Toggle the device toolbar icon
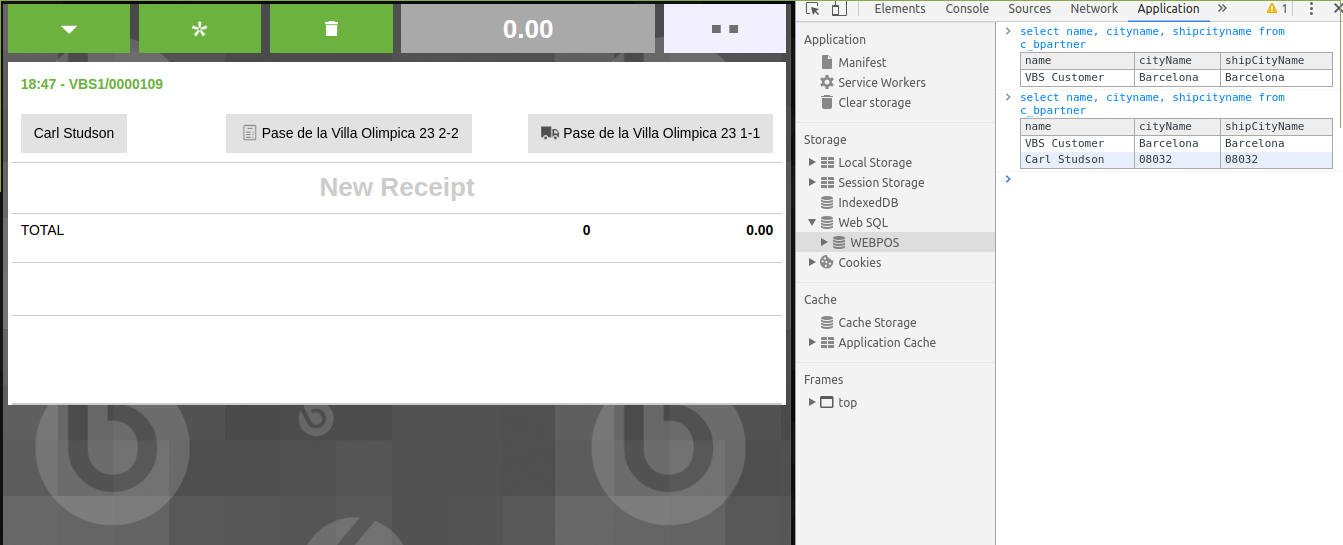This screenshot has width=1343, height=545. tap(838, 9)
